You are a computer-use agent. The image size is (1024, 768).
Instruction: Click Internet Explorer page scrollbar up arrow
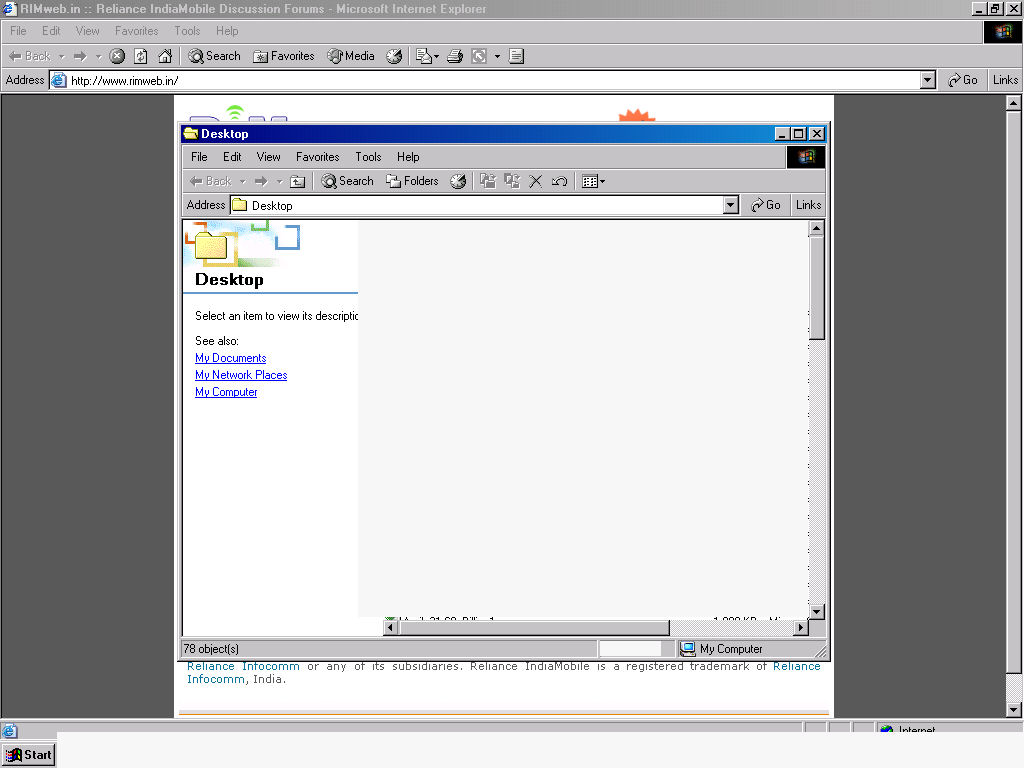(1013, 103)
